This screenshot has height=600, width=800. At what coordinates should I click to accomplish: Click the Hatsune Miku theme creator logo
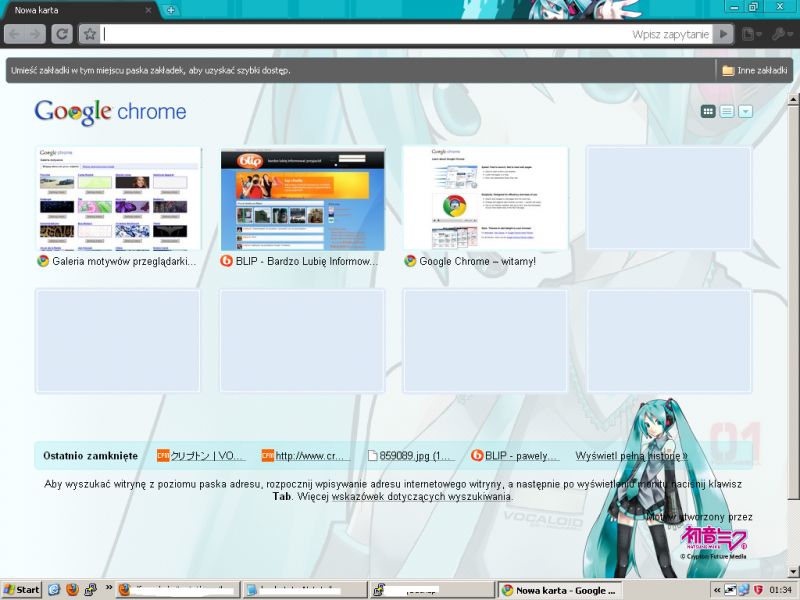pos(713,542)
